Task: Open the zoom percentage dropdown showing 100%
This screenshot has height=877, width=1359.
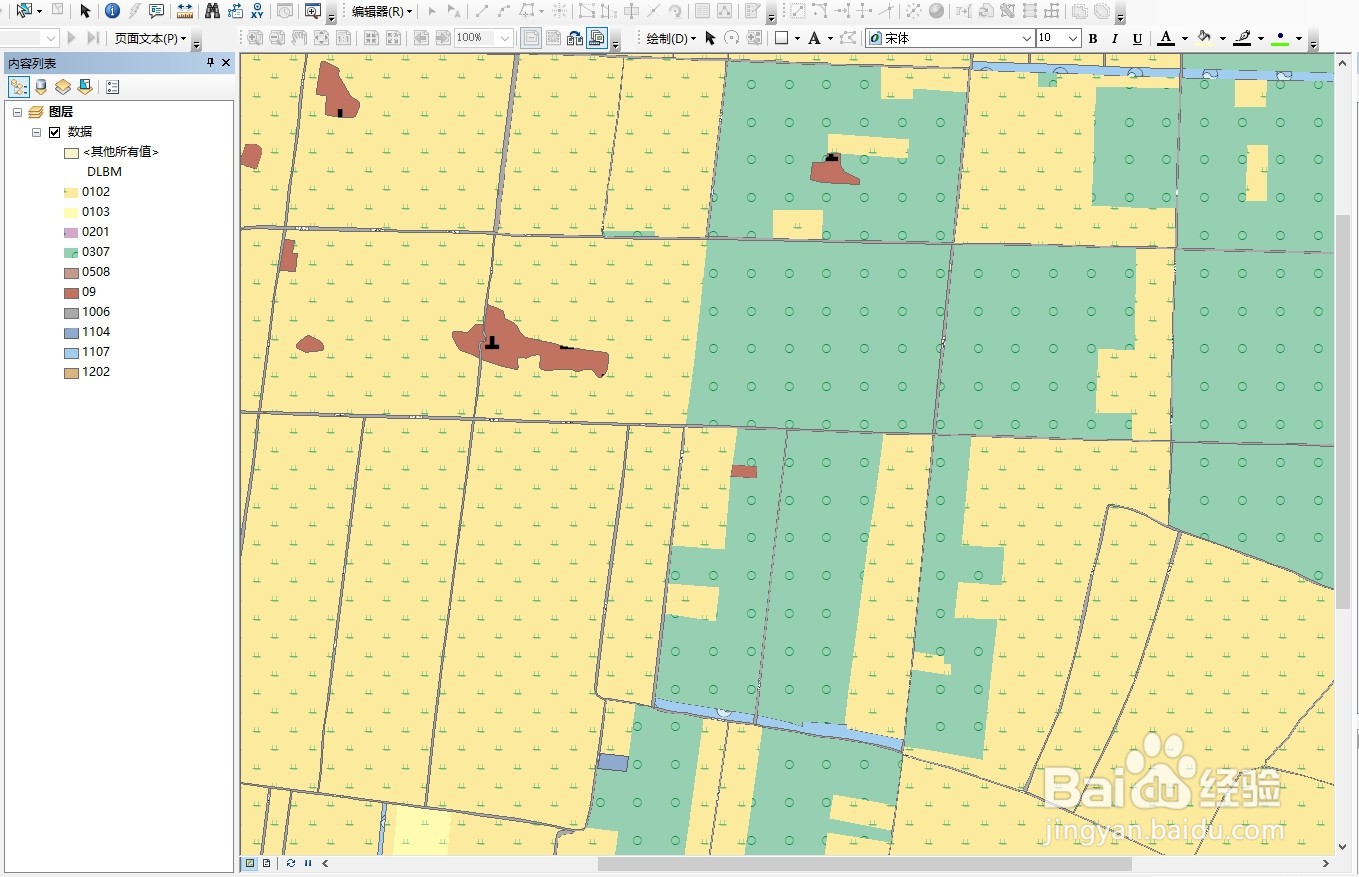Action: click(x=505, y=38)
